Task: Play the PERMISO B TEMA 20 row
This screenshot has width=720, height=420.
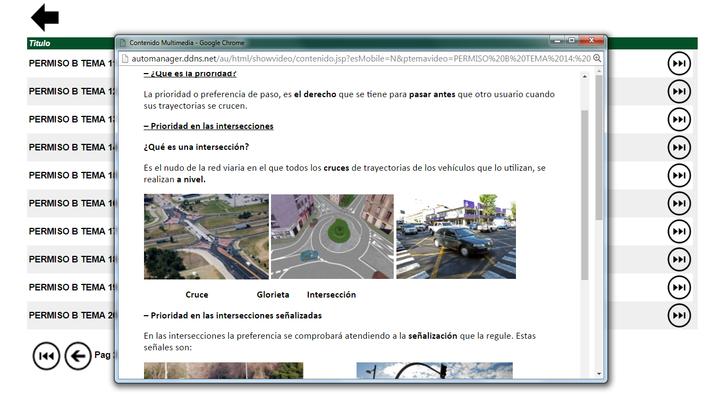Action: point(679,315)
